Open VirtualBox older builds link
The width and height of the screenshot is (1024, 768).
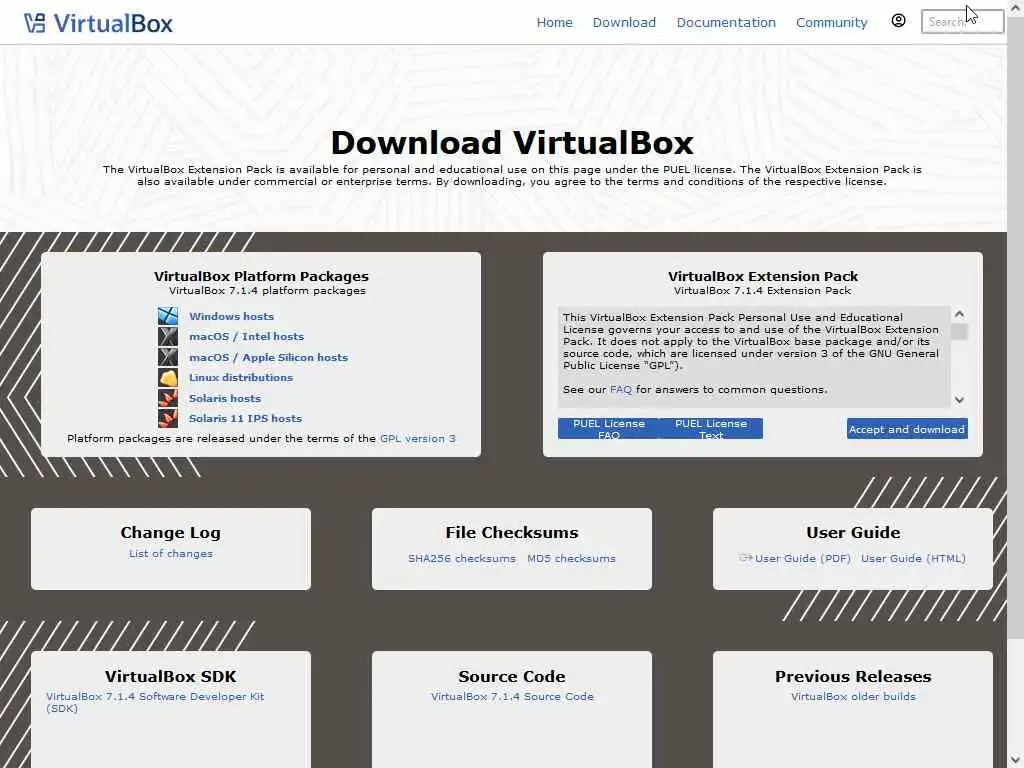tap(853, 696)
